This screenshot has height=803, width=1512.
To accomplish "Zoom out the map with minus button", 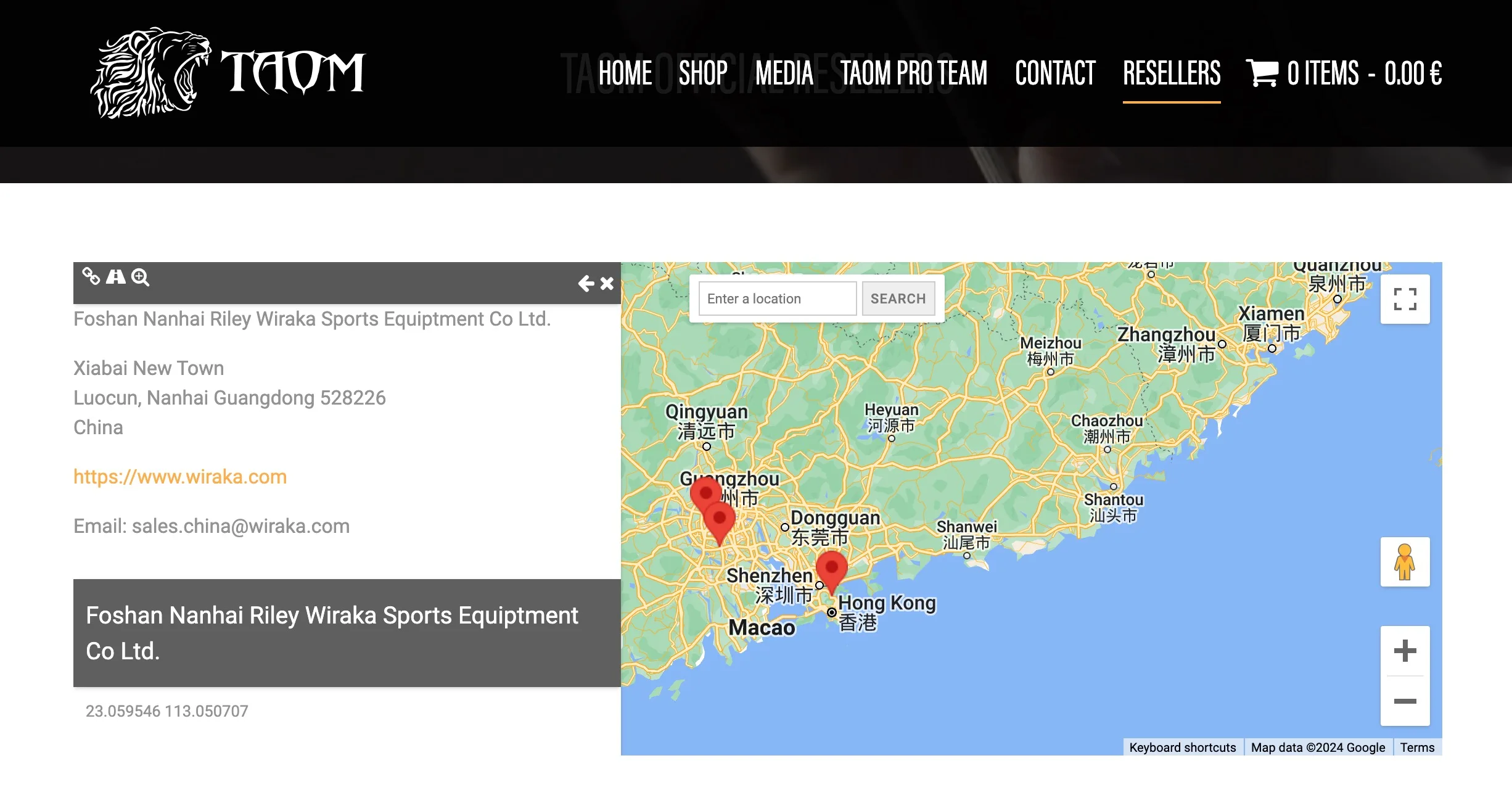I will pos(1405,701).
